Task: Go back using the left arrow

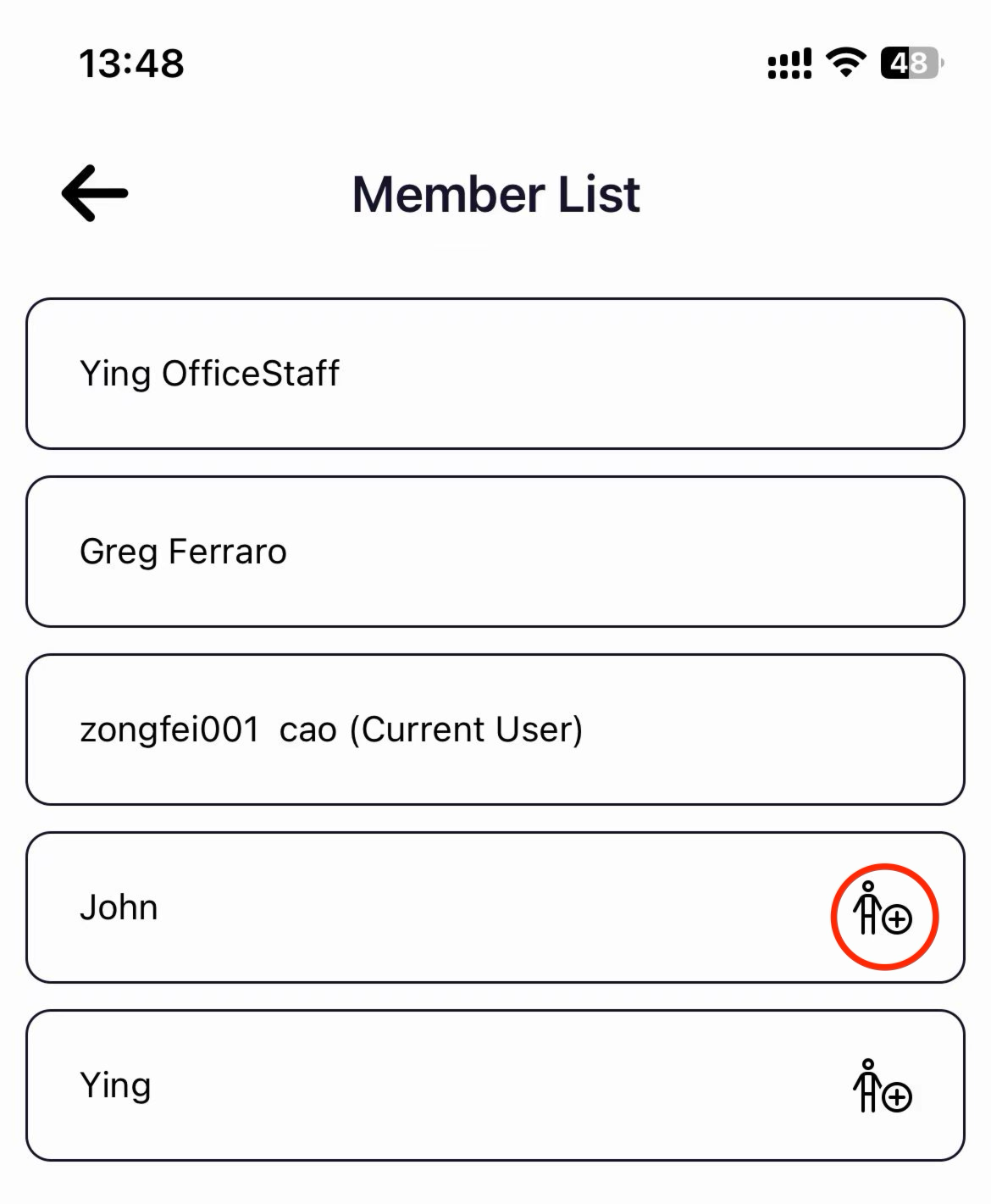Action: click(x=95, y=193)
